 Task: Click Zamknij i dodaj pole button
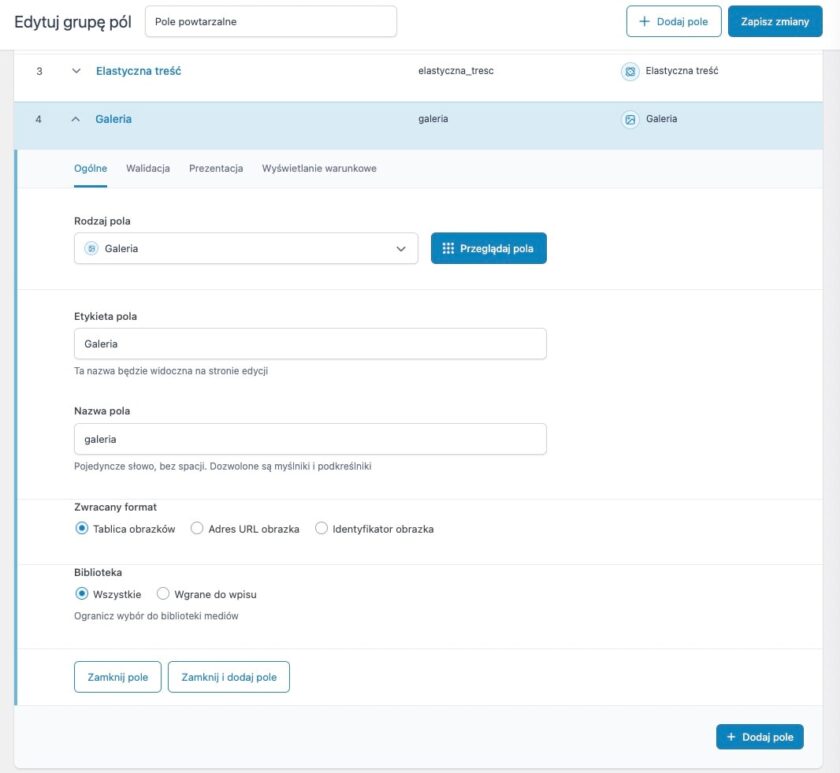click(x=229, y=677)
